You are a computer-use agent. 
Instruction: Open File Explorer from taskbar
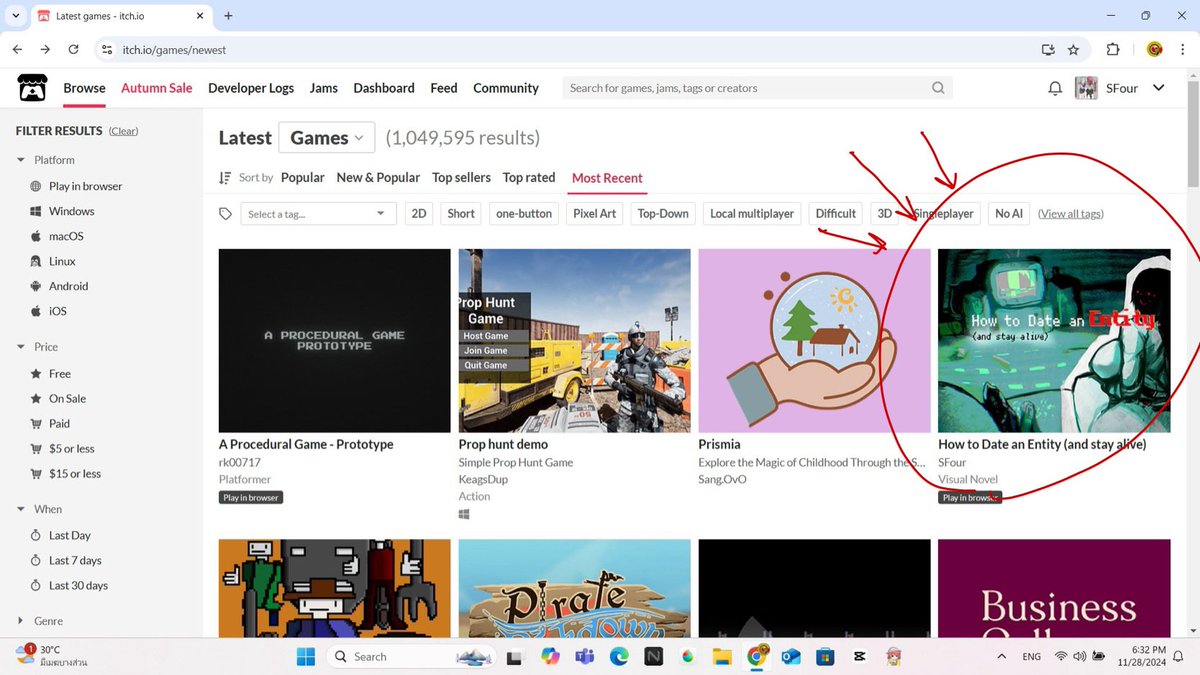pos(722,656)
